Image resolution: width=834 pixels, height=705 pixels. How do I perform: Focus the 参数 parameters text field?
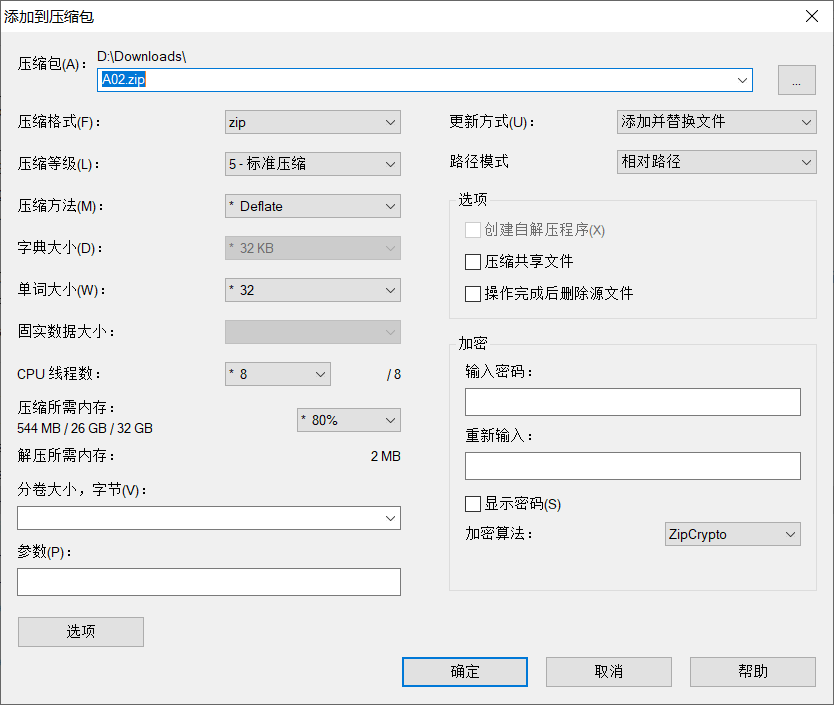(x=209, y=582)
